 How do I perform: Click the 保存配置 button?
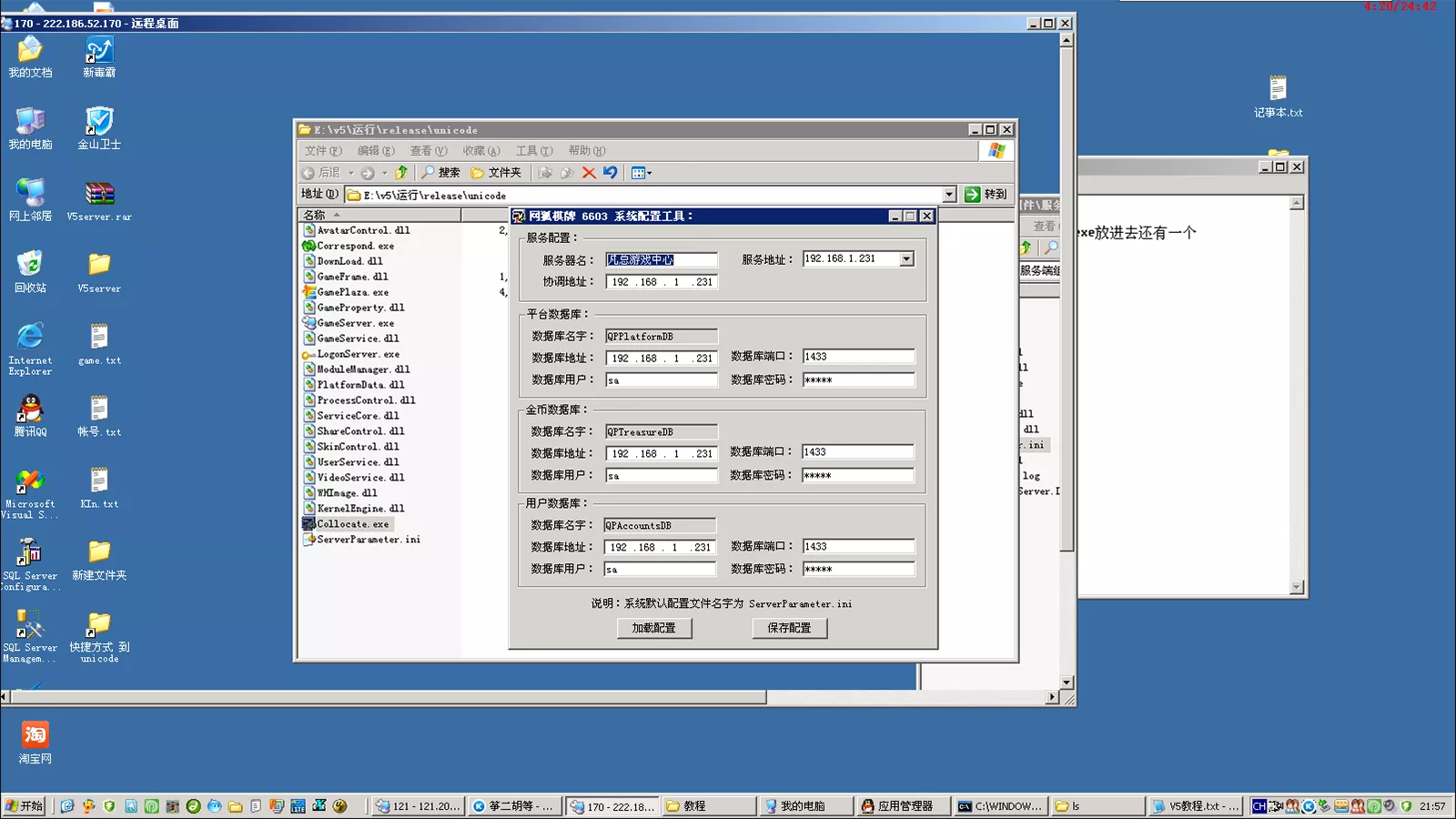coord(789,628)
